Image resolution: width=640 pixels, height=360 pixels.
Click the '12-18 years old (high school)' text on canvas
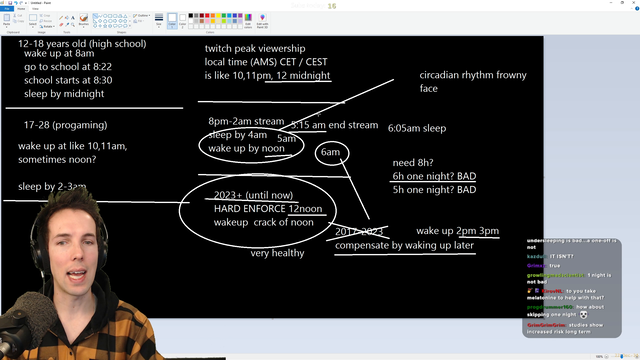tap(82, 44)
